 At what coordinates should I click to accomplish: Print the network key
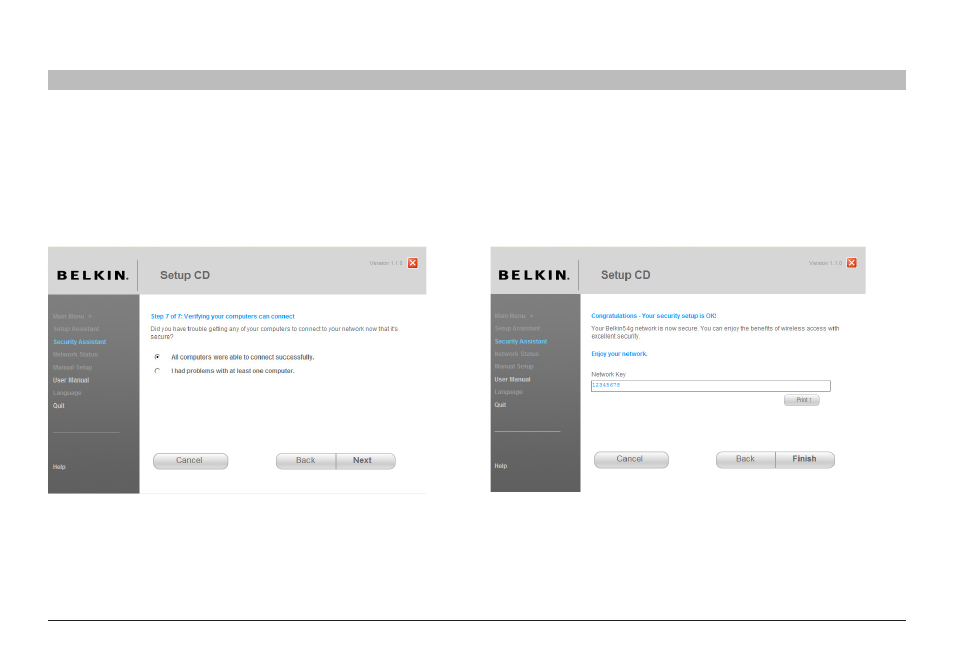click(x=802, y=400)
